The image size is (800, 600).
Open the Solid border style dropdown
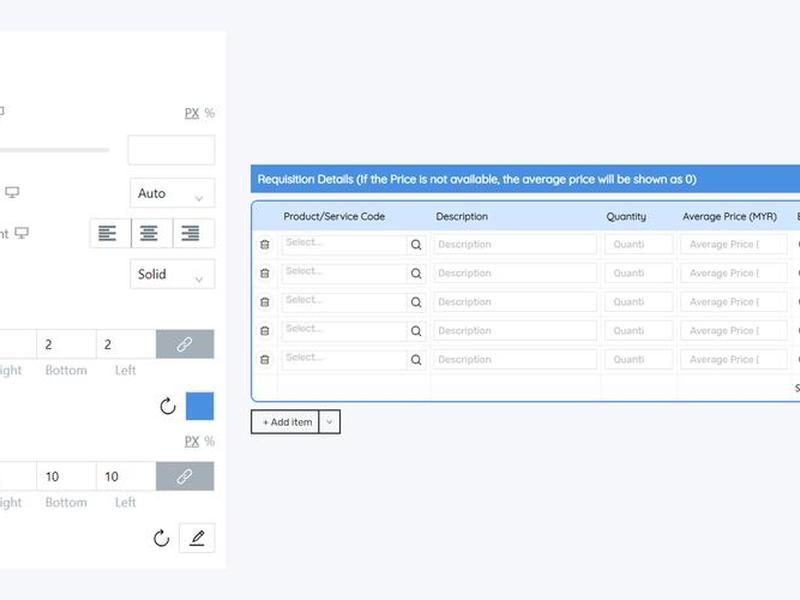tap(172, 274)
